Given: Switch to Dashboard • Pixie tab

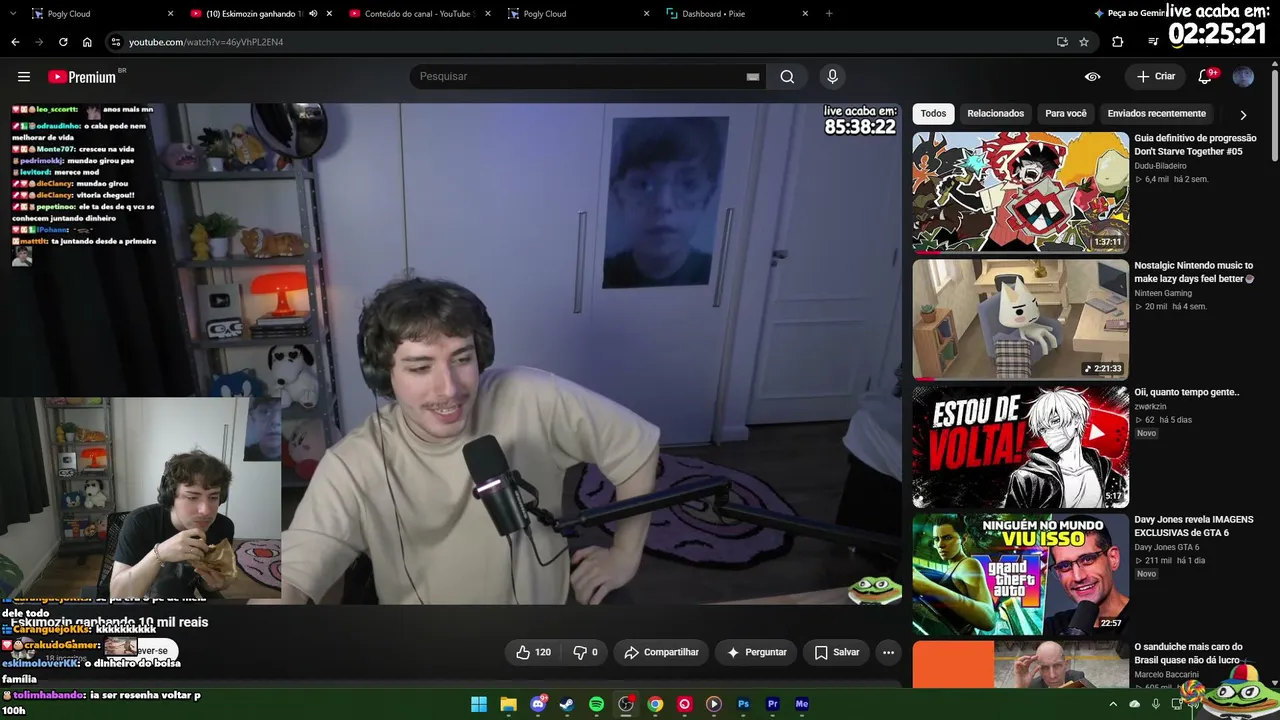Looking at the screenshot, I should click(738, 14).
